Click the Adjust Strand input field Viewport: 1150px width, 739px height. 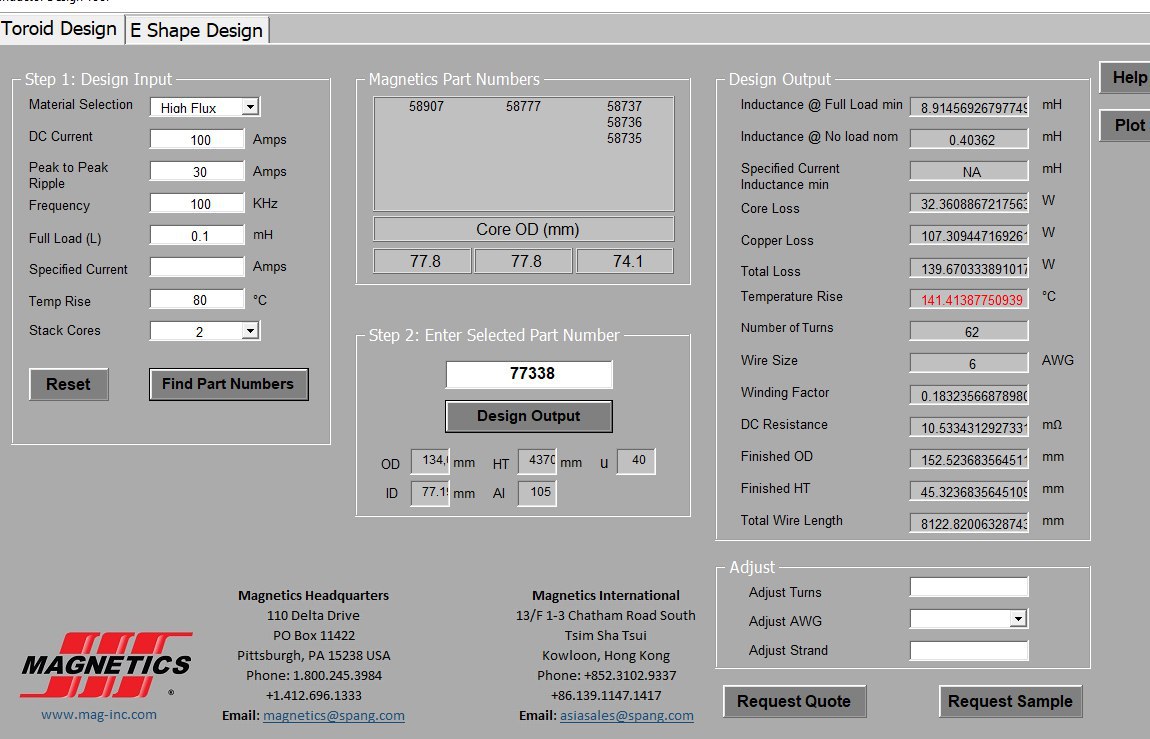(x=969, y=650)
